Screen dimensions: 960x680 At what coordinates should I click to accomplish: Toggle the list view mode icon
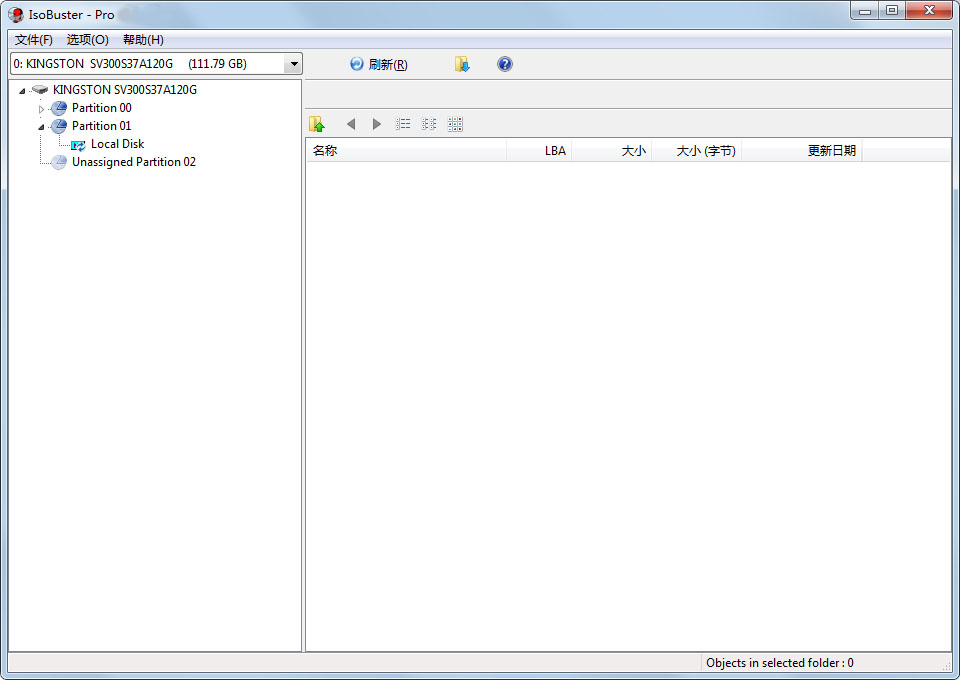click(x=403, y=123)
